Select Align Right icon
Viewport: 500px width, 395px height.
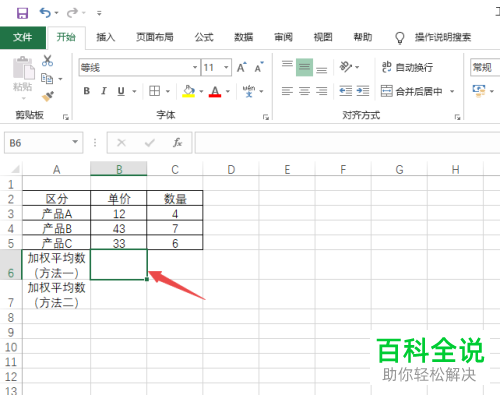pyautogui.click(x=321, y=91)
